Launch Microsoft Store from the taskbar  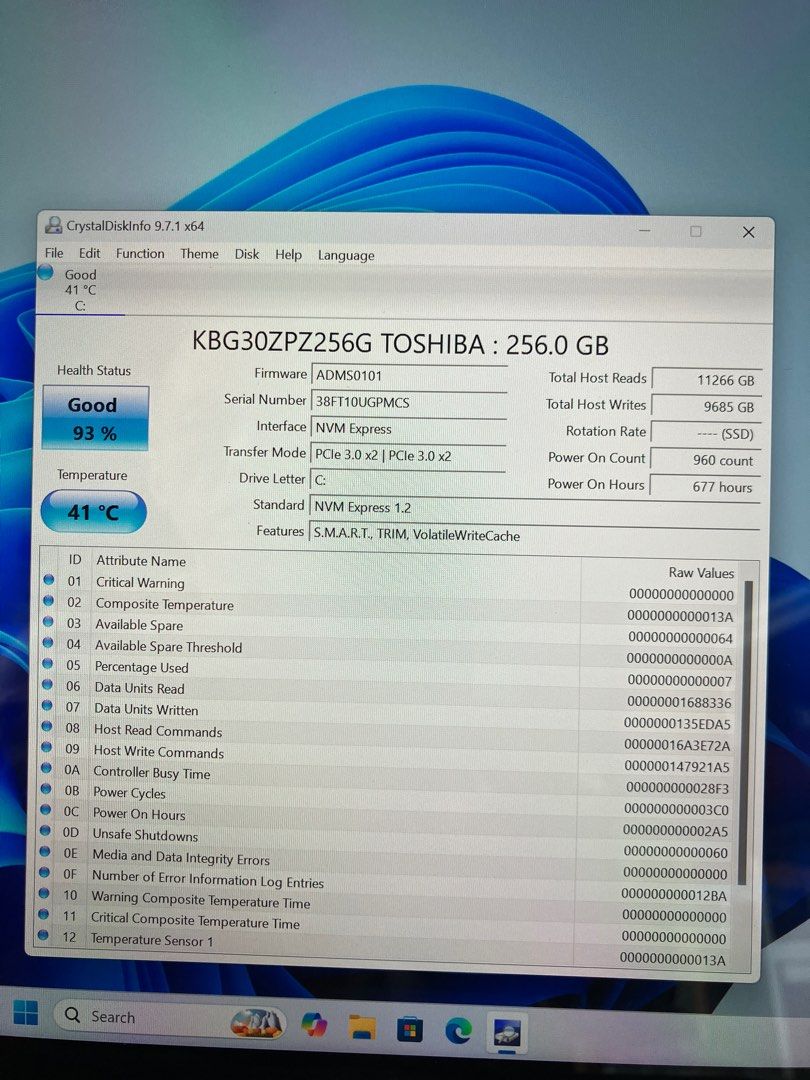[409, 1029]
